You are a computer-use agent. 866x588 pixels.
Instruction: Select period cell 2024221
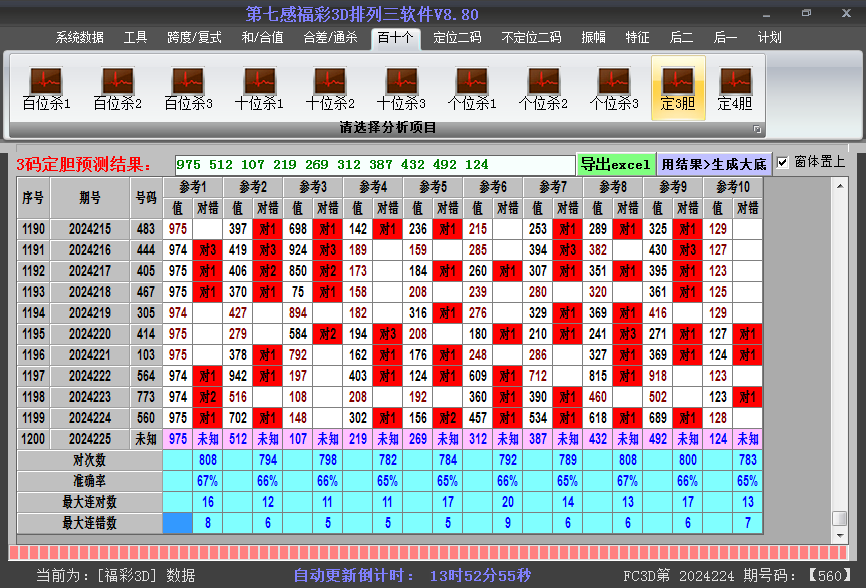89,355
